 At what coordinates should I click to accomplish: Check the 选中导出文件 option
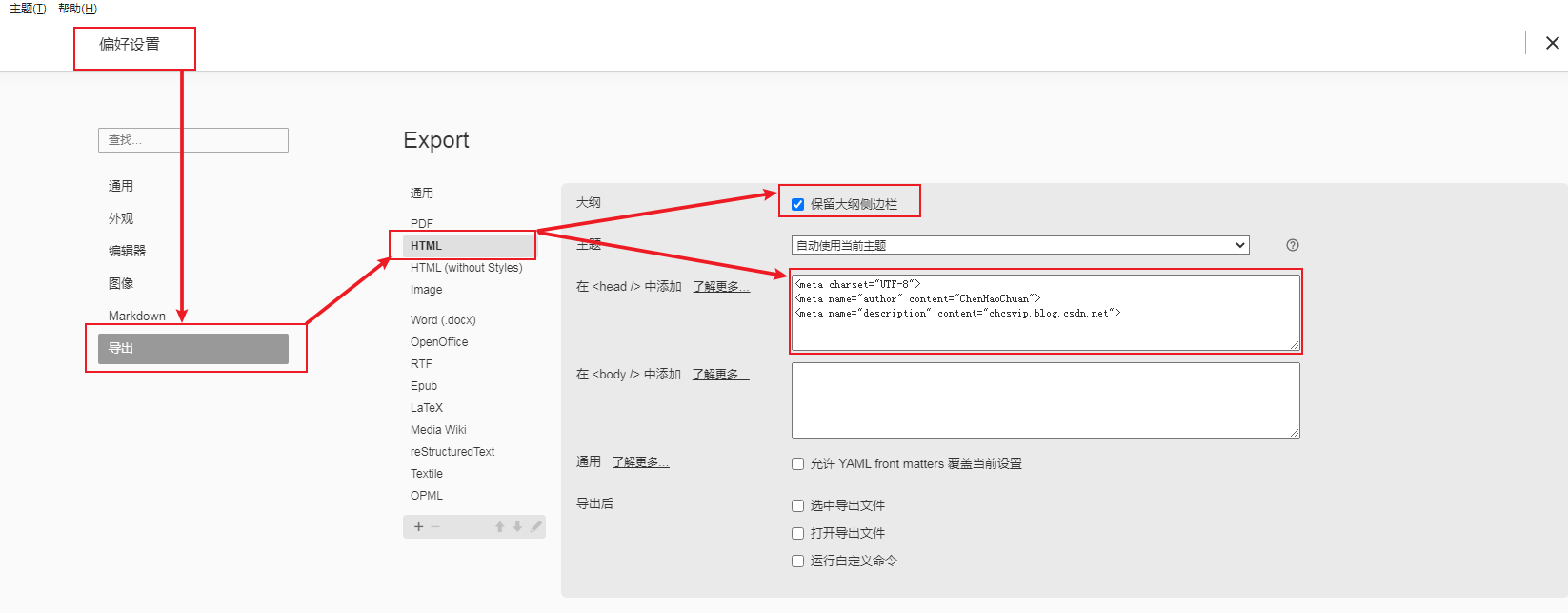point(798,506)
